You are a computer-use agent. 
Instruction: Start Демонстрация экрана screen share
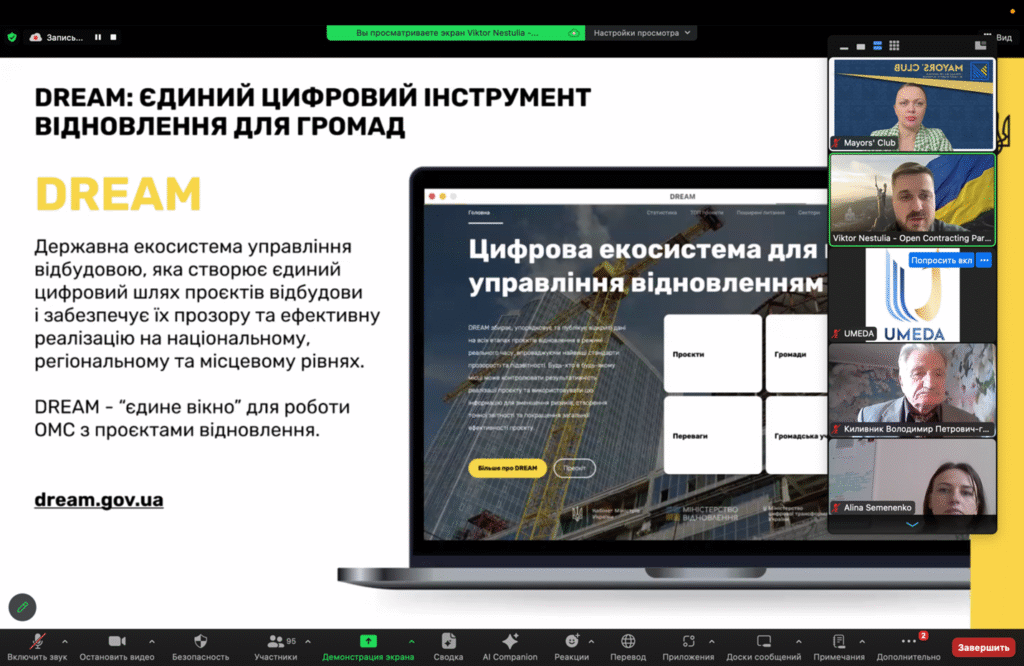(x=368, y=647)
